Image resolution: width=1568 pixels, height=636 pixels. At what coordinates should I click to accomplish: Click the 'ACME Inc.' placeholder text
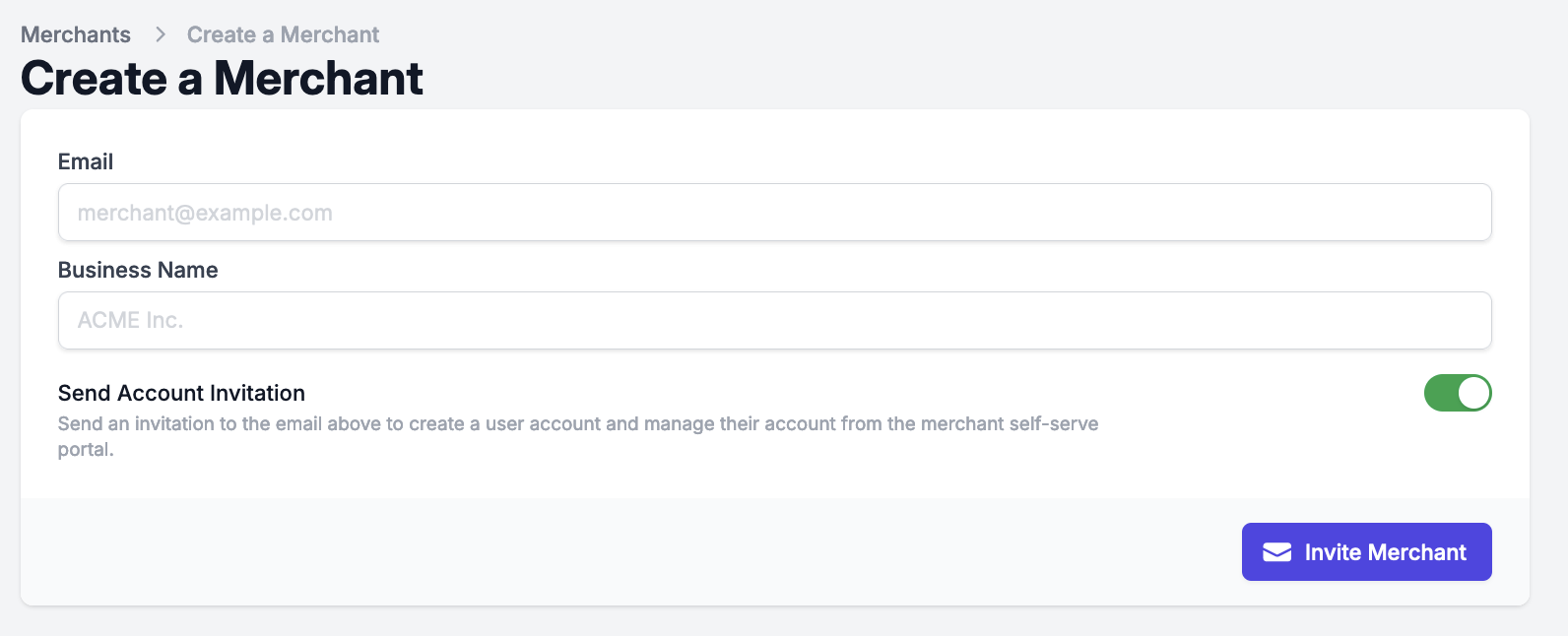[x=130, y=321]
